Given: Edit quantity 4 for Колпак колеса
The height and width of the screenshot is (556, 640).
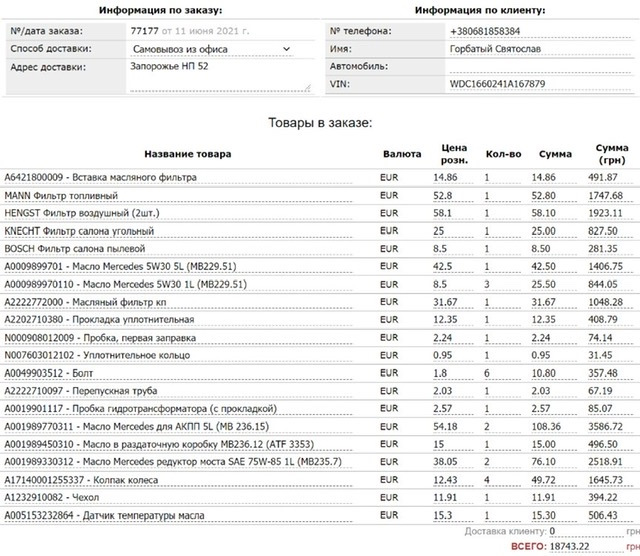Looking at the screenshot, I should pos(502,480).
